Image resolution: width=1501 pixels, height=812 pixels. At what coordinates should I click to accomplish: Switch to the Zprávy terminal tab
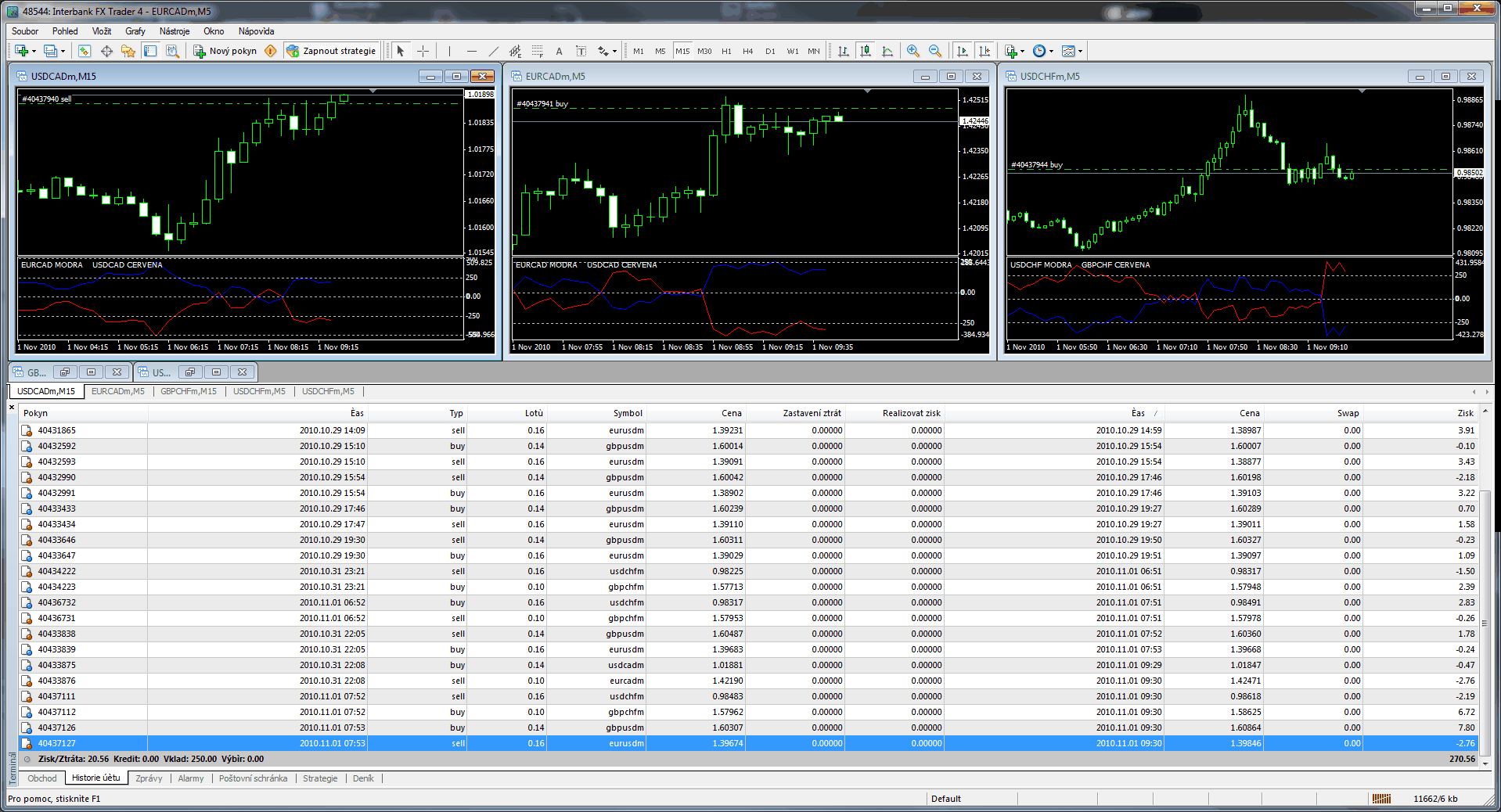click(149, 778)
